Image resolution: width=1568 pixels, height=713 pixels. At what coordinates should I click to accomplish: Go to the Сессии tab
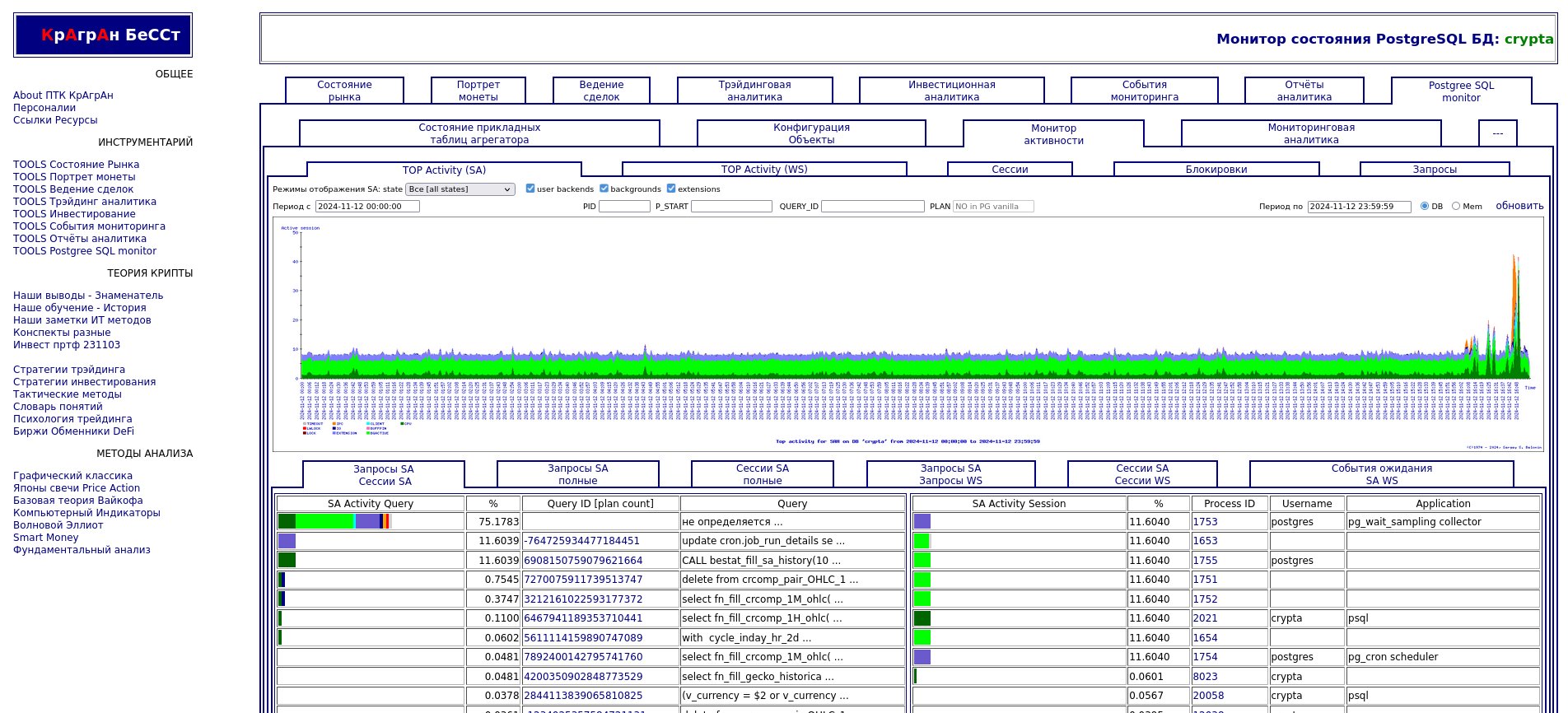pyautogui.click(x=1009, y=170)
